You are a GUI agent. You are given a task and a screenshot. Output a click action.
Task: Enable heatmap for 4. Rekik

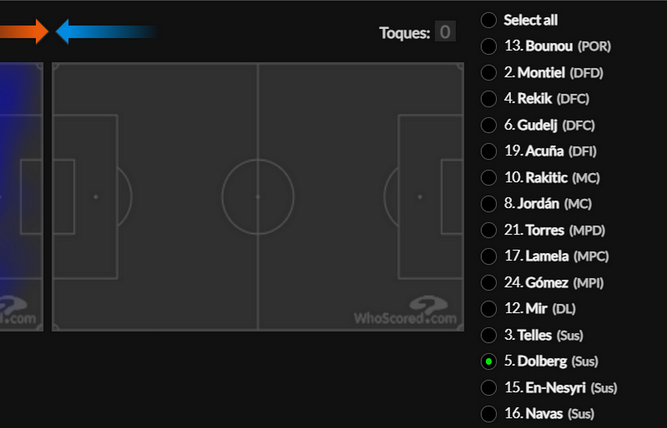[489, 99]
